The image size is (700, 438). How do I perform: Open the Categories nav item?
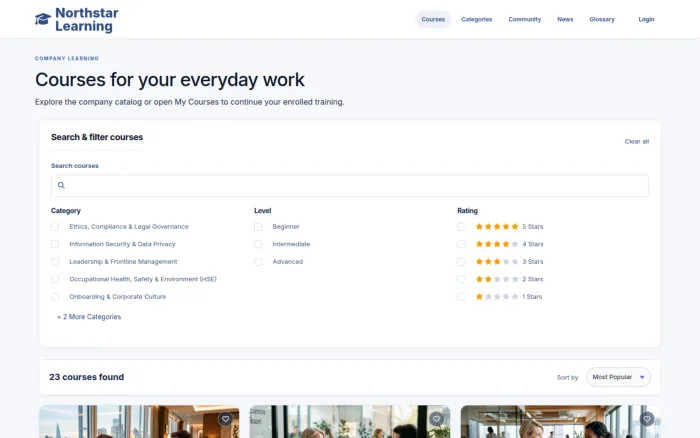(x=476, y=19)
